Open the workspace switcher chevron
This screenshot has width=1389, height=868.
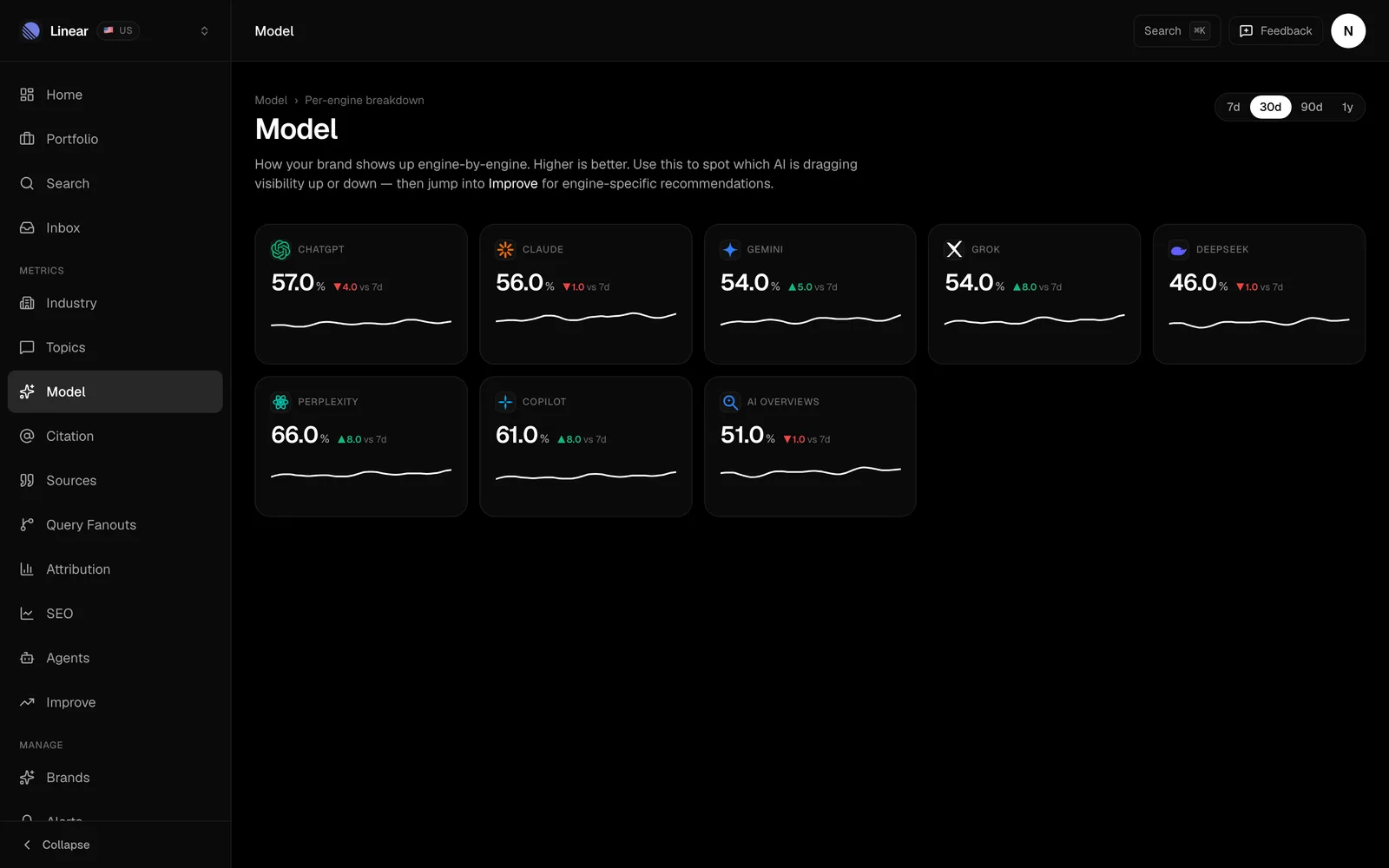click(204, 31)
